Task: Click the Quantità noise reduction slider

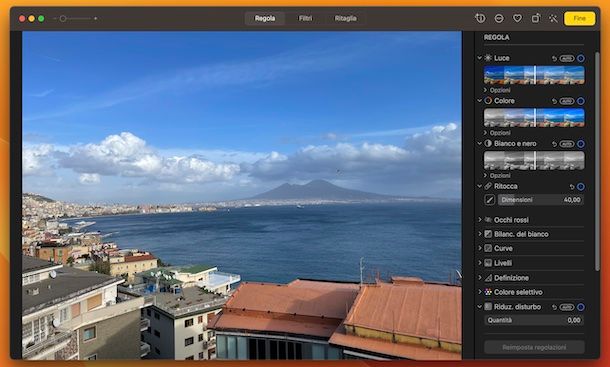Action: tap(534, 320)
